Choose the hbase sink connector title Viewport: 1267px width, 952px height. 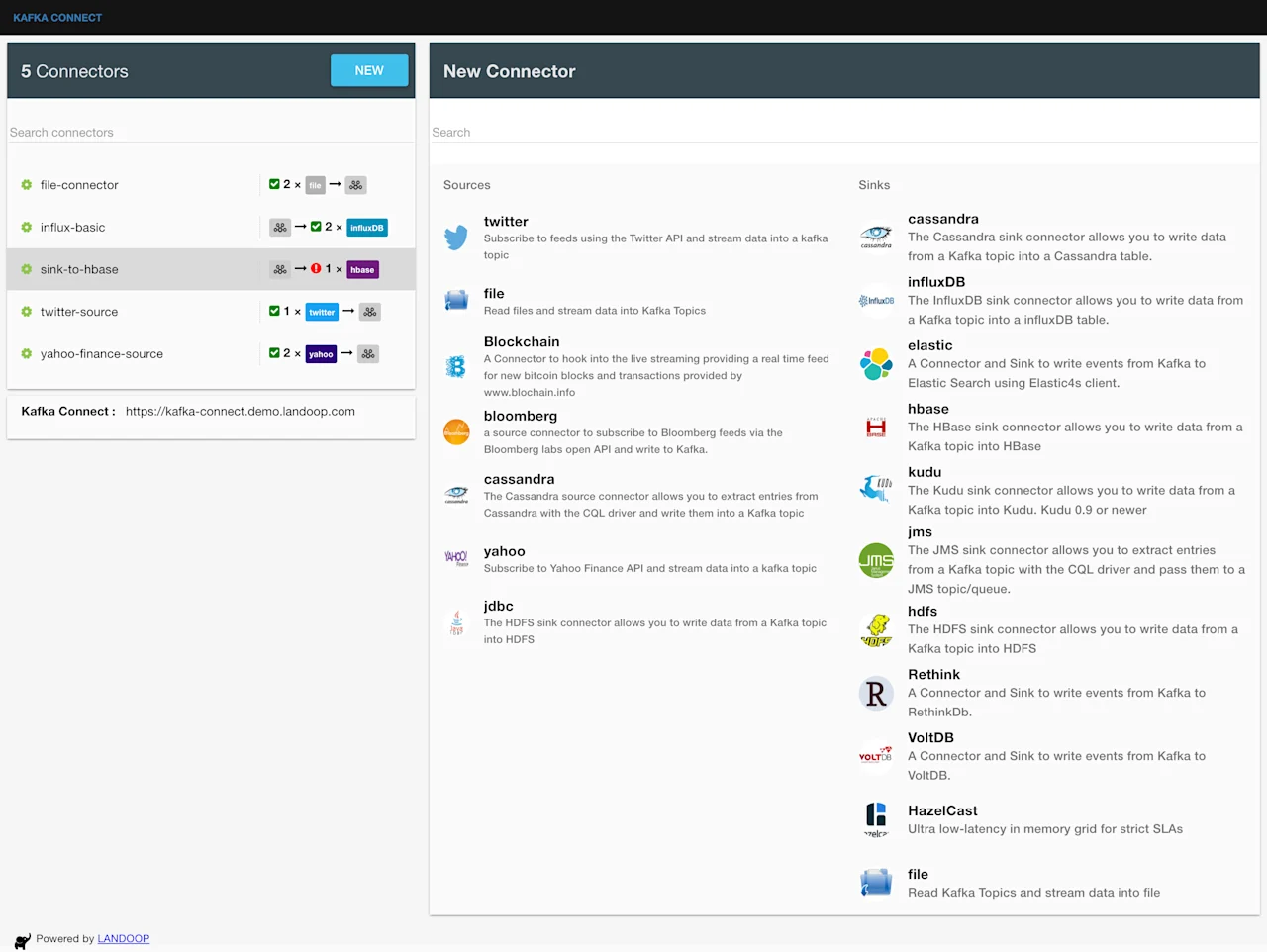(928, 409)
